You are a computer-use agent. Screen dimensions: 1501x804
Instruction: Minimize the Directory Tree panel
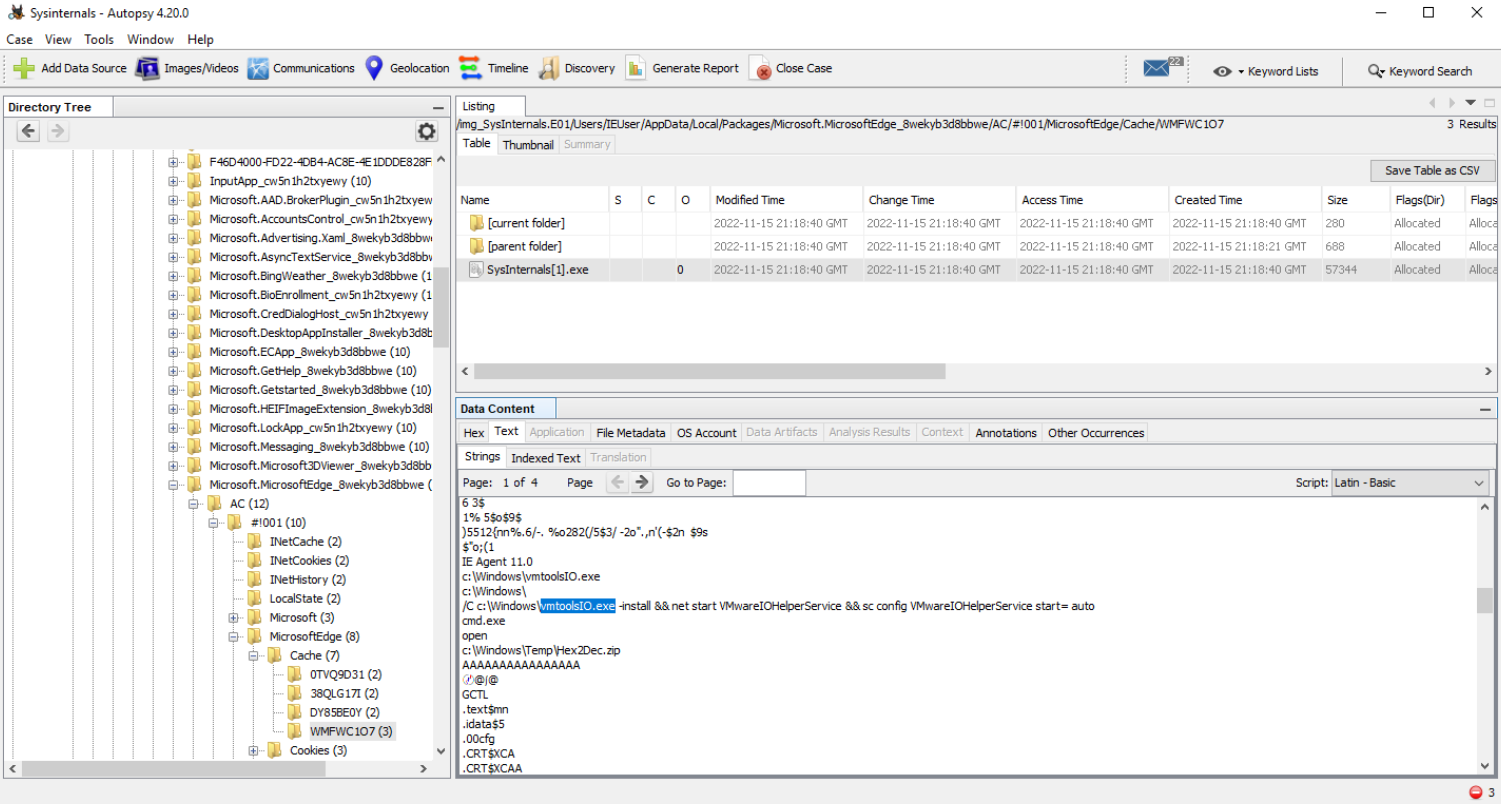pos(438,107)
